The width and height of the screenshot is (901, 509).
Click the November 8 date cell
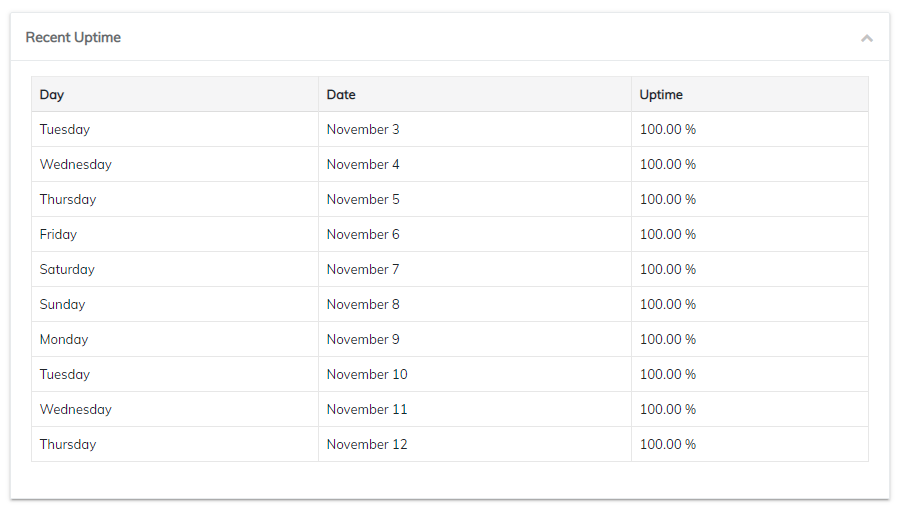[363, 305]
